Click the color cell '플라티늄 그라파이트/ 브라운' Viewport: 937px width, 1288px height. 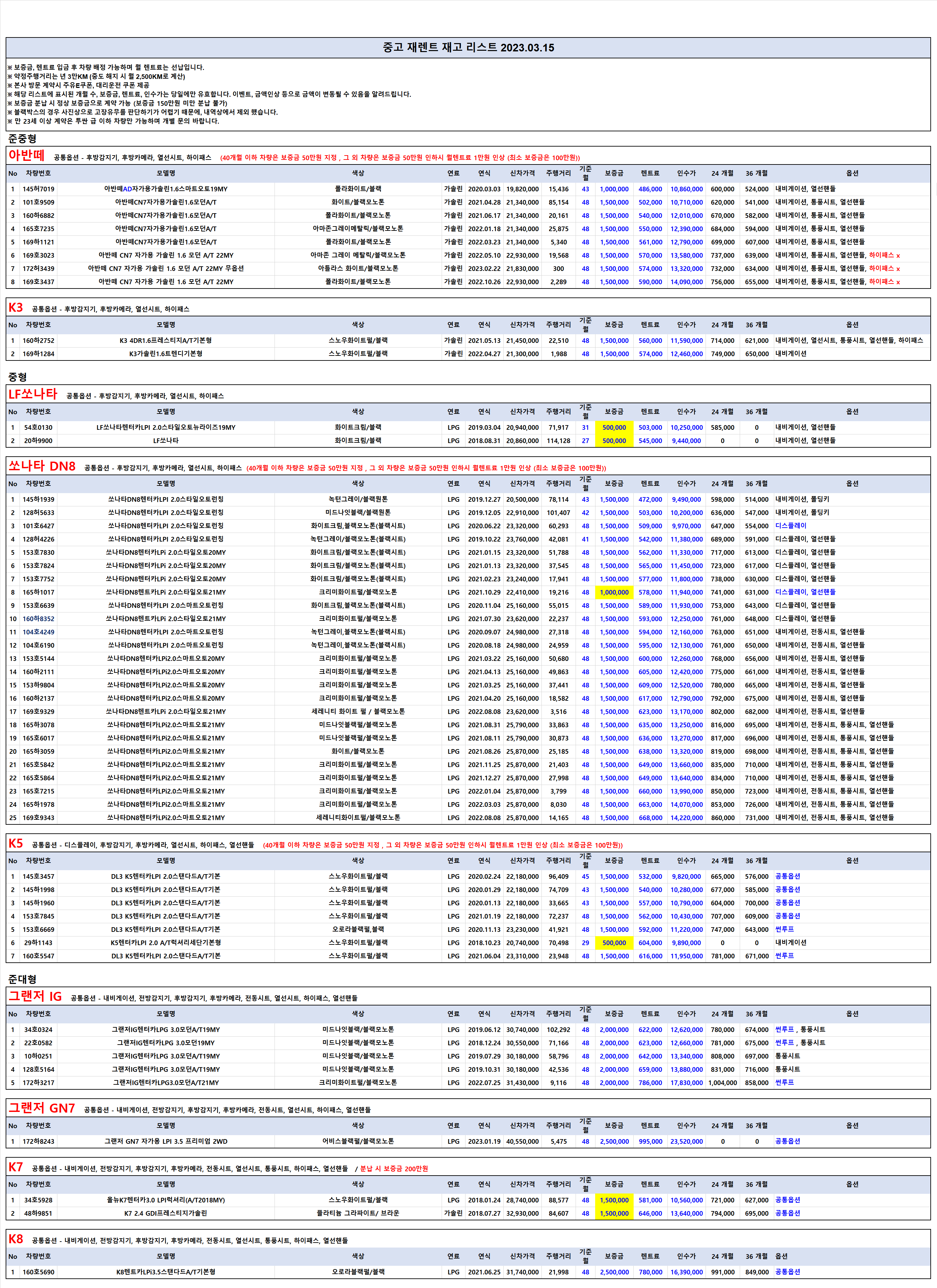(x=358, y=1214)
